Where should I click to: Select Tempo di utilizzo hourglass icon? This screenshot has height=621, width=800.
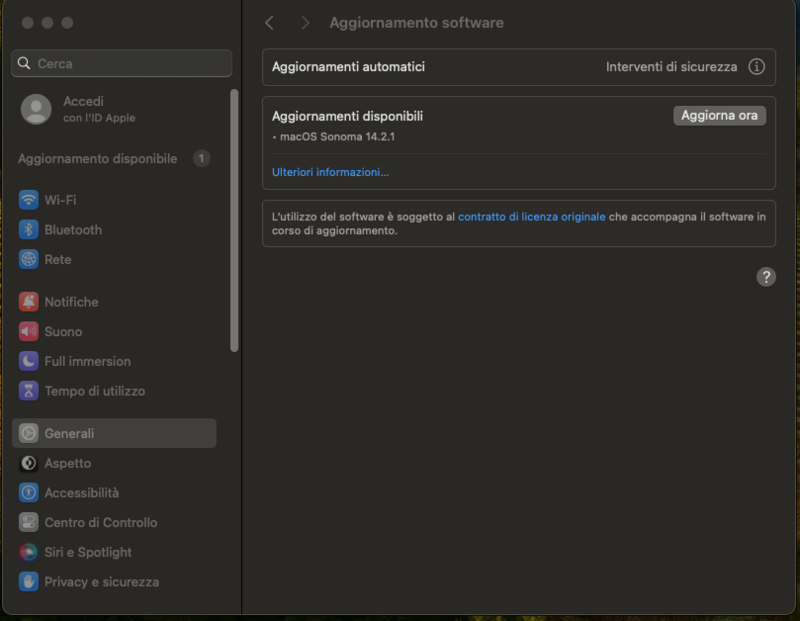(x=29, y=392)
